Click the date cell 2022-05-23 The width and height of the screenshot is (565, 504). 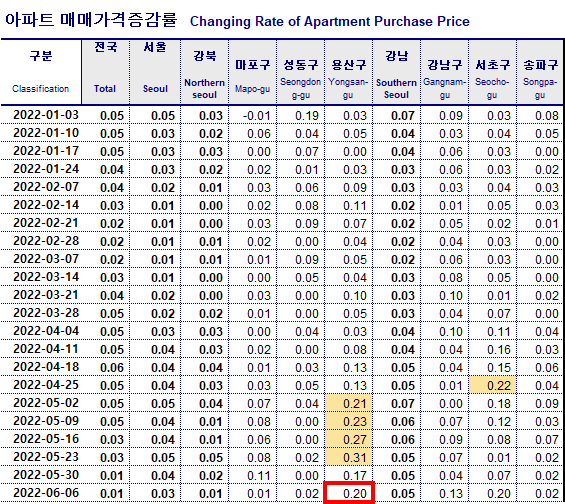point(46,457)
